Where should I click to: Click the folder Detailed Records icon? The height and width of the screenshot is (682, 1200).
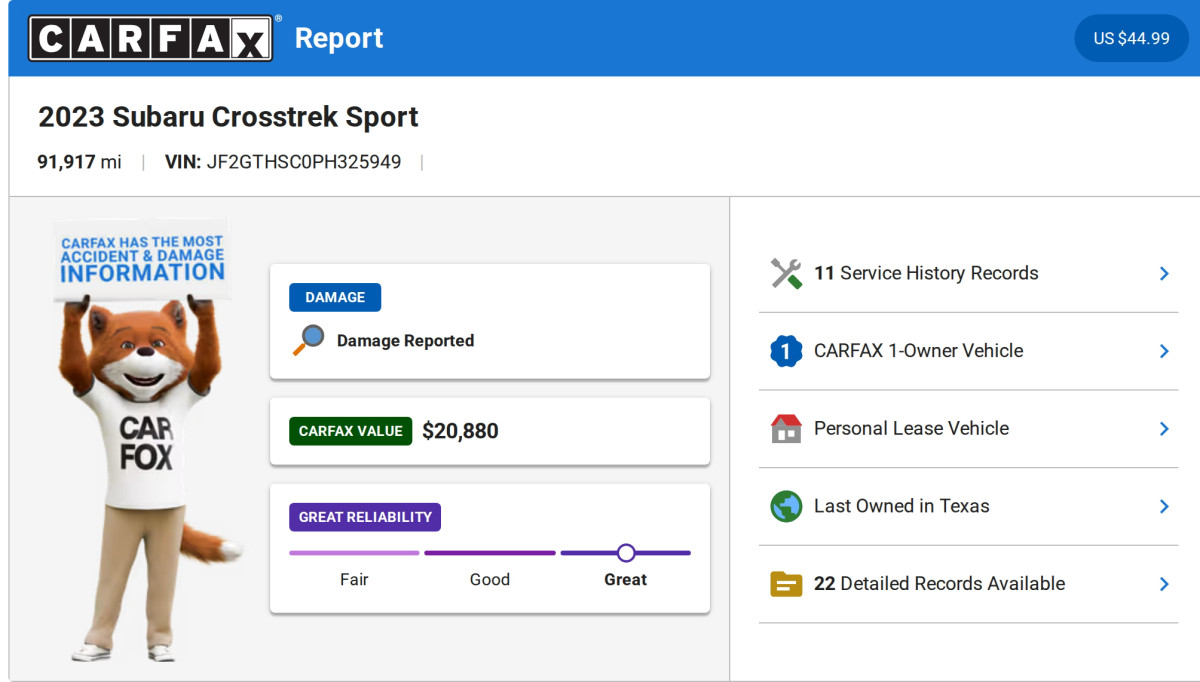[787, 584]
